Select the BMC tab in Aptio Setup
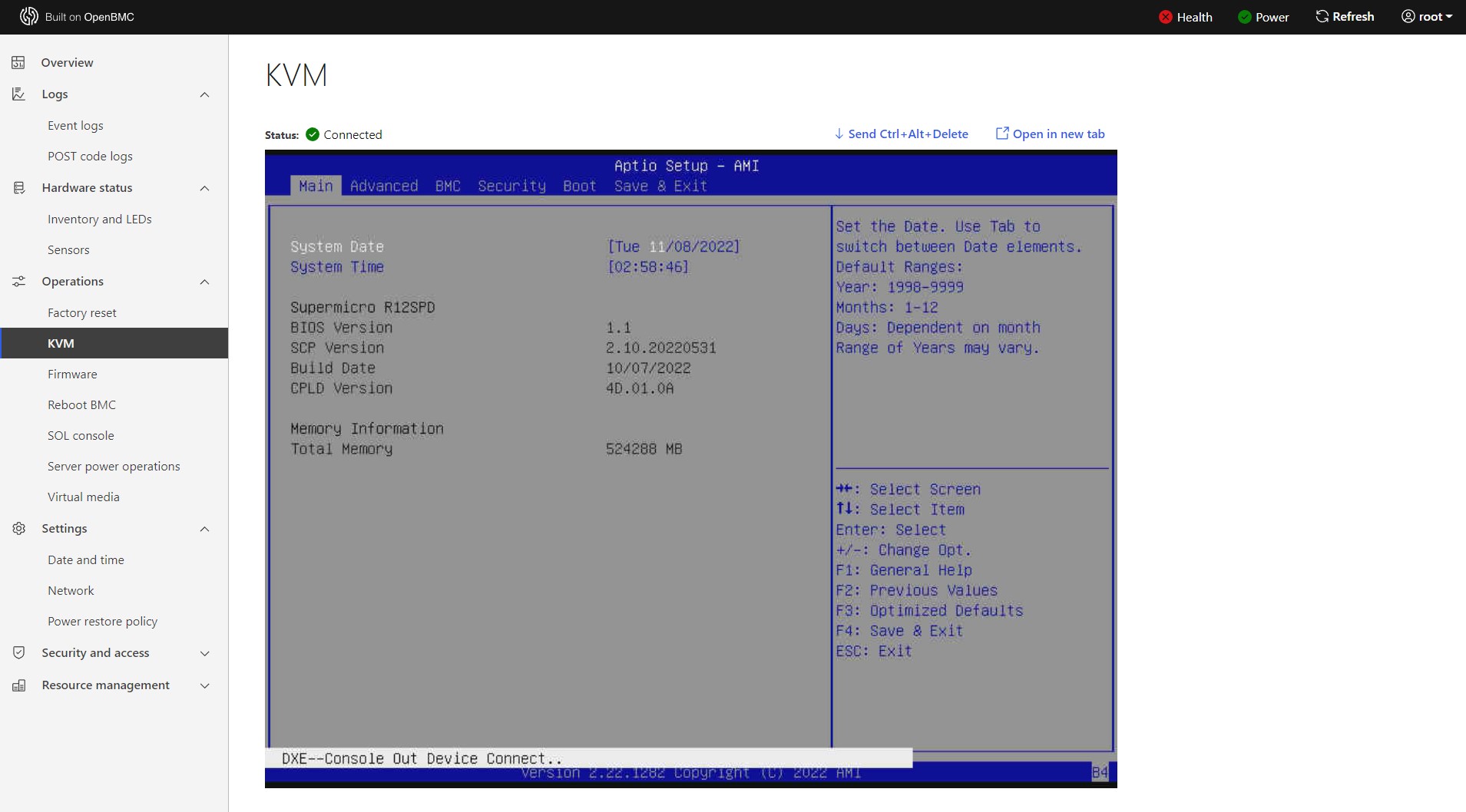The image size is (1466, 812). 448,186
